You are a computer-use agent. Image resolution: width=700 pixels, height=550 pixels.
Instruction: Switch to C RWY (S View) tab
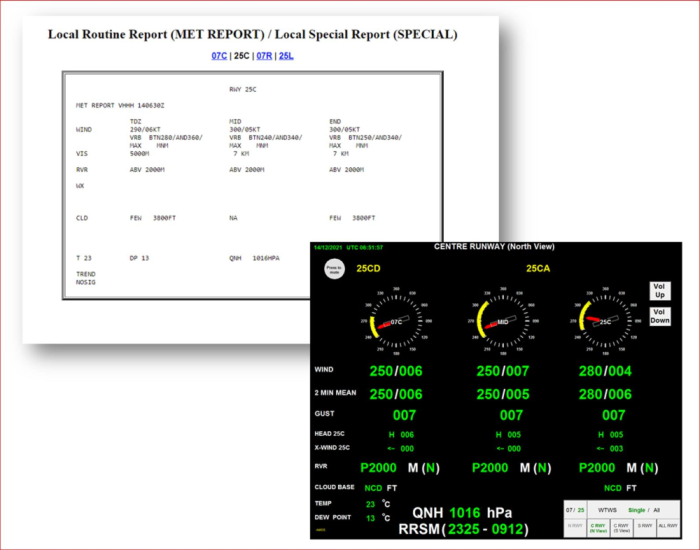click(x=621, y=528)
